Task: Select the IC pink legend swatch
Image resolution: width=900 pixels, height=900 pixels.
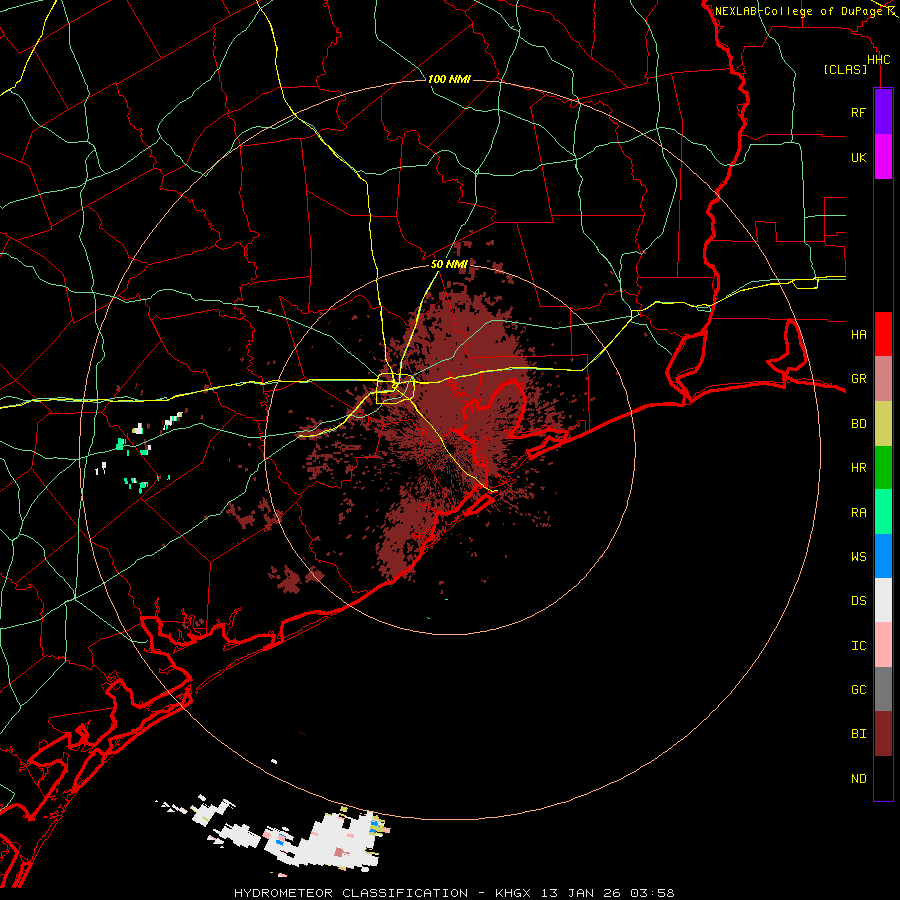Action: click(x=883, y=645)
